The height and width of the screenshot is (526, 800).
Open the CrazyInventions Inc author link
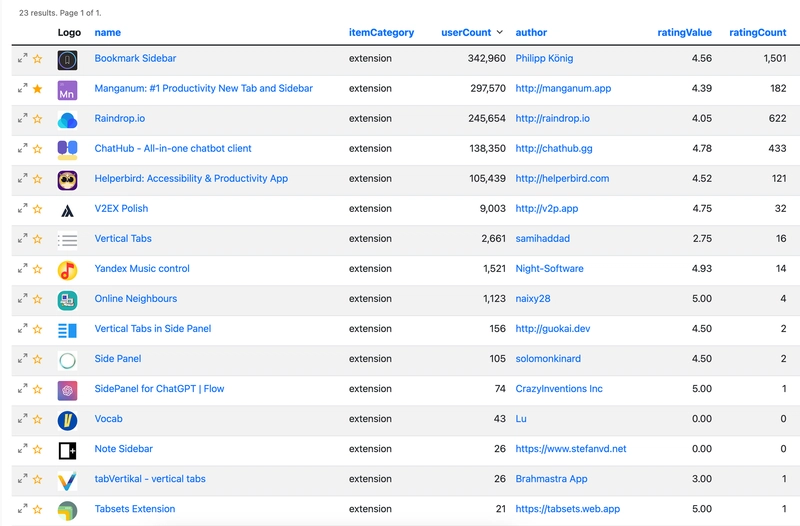pos(559,389)
